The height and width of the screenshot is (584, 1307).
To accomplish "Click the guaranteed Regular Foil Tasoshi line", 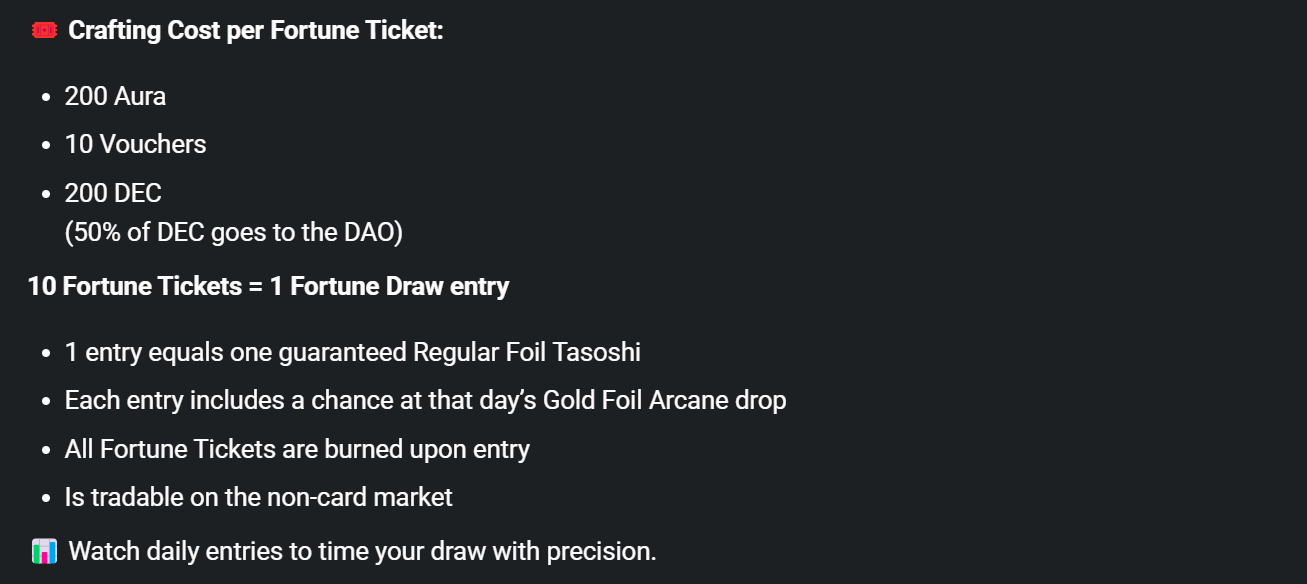I will point(353,352).
